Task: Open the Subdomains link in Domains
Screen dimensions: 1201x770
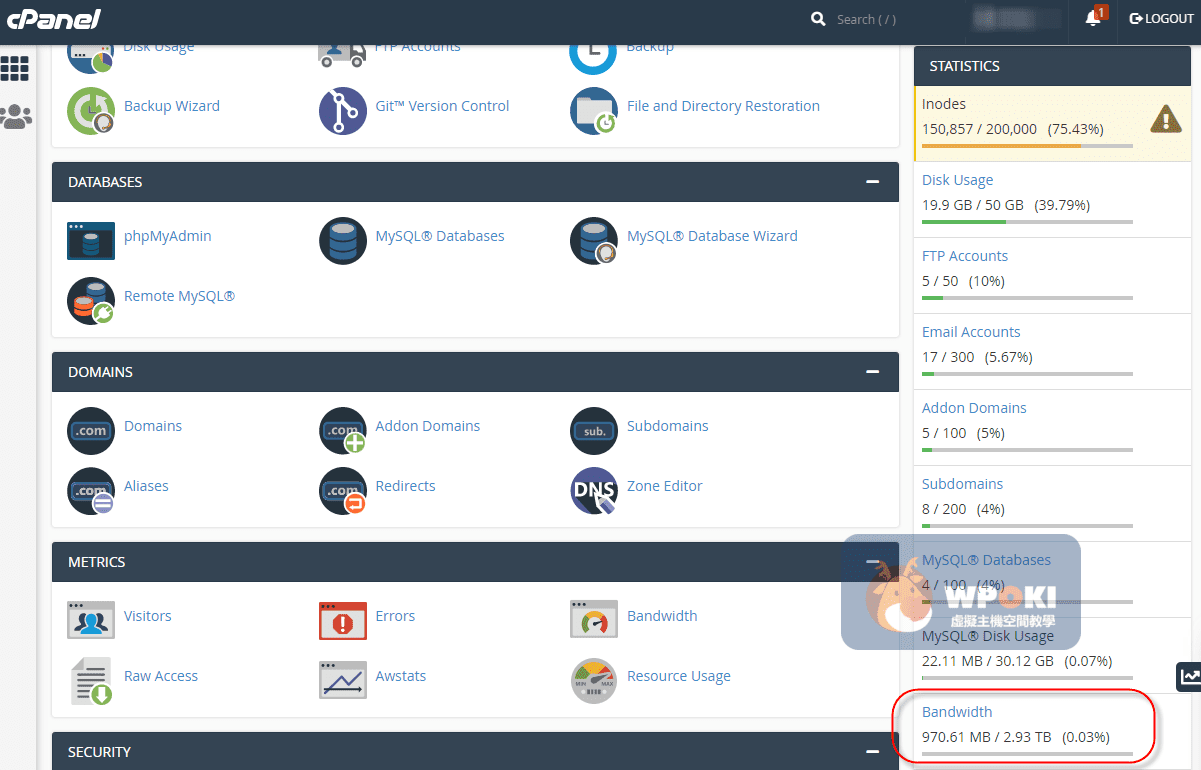Action: (667, 426)
